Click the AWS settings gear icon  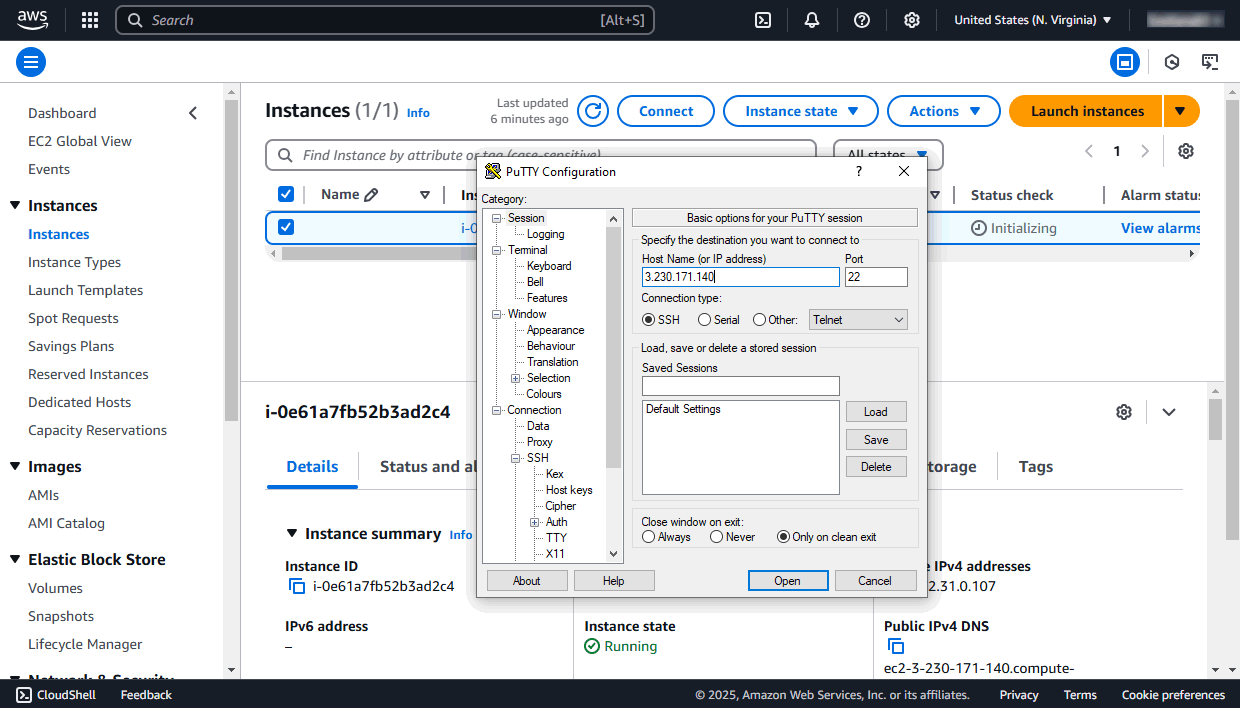coord(912,20)
